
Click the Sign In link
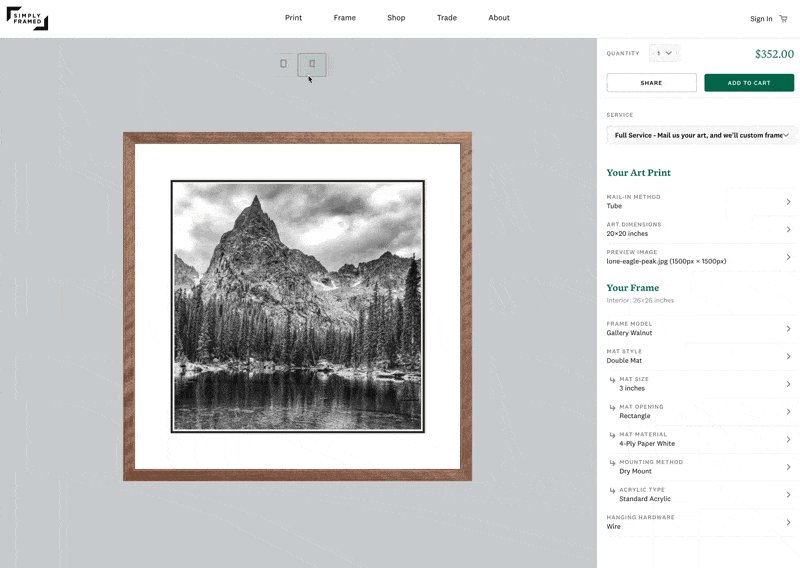761,18
